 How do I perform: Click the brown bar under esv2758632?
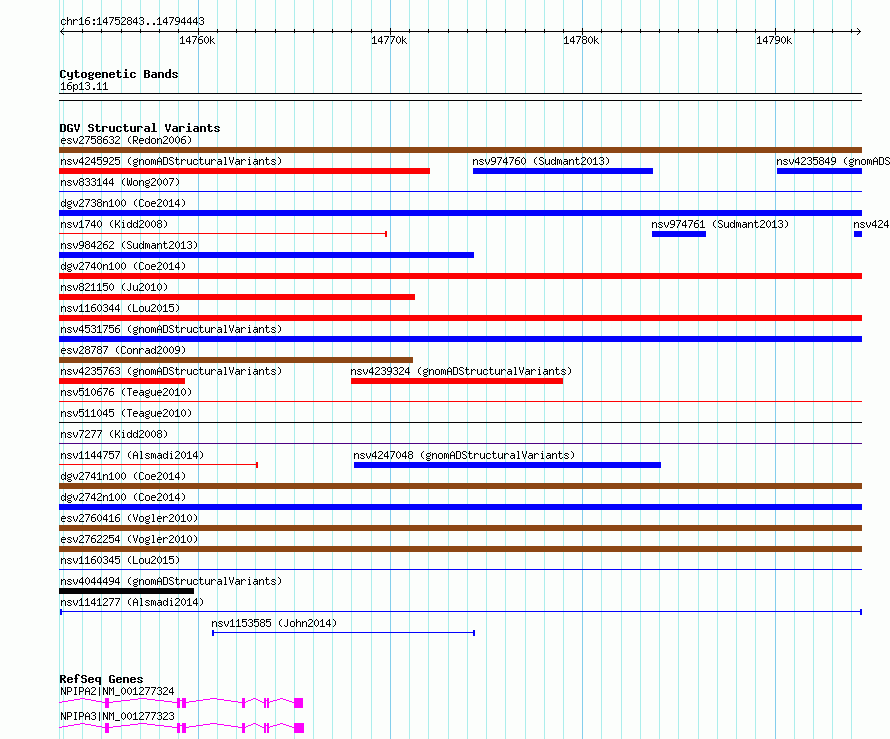460,150
